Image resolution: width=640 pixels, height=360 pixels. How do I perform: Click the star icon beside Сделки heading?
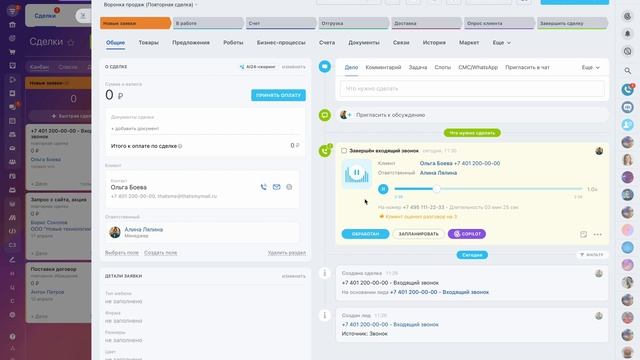[x=71, y=42]
